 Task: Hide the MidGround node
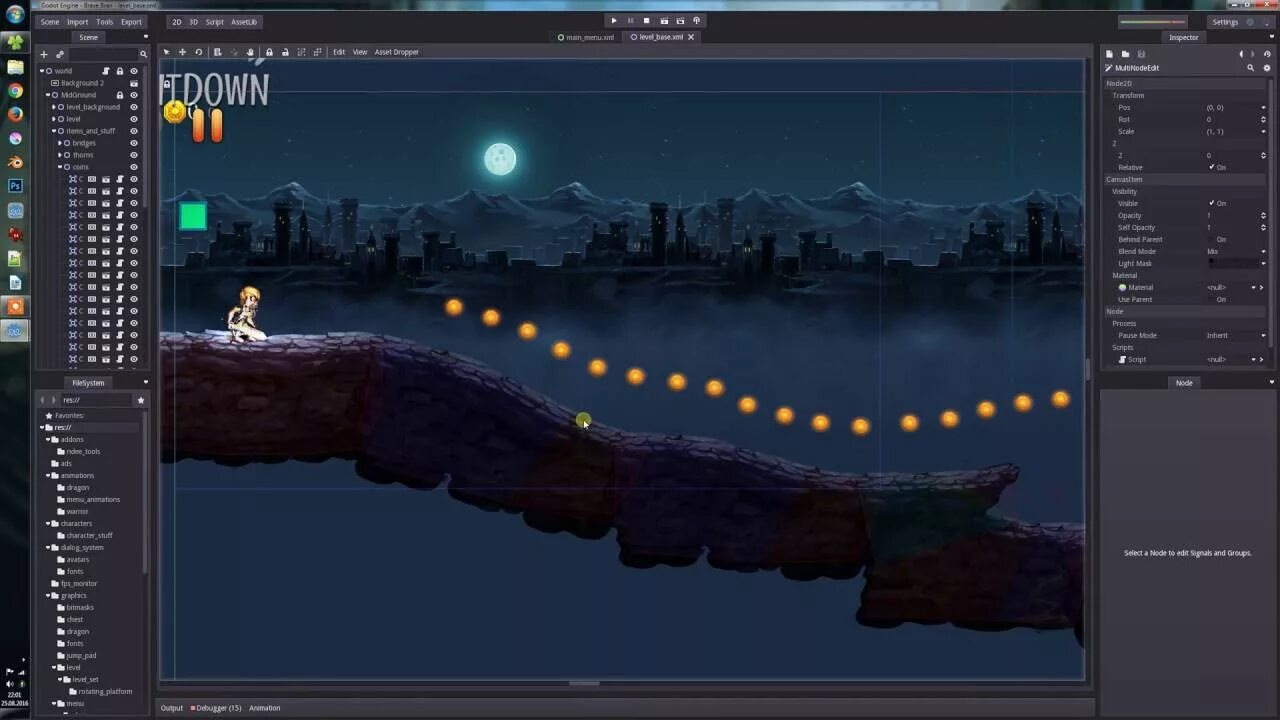pos(134,95)
